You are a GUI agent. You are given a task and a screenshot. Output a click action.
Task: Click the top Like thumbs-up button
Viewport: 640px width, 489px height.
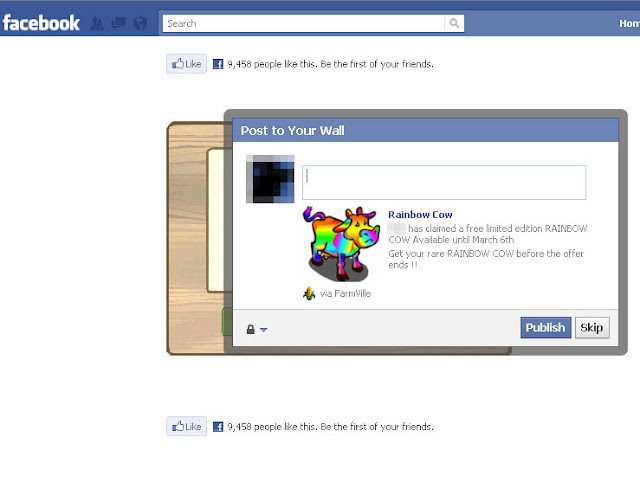coord(187,64)
